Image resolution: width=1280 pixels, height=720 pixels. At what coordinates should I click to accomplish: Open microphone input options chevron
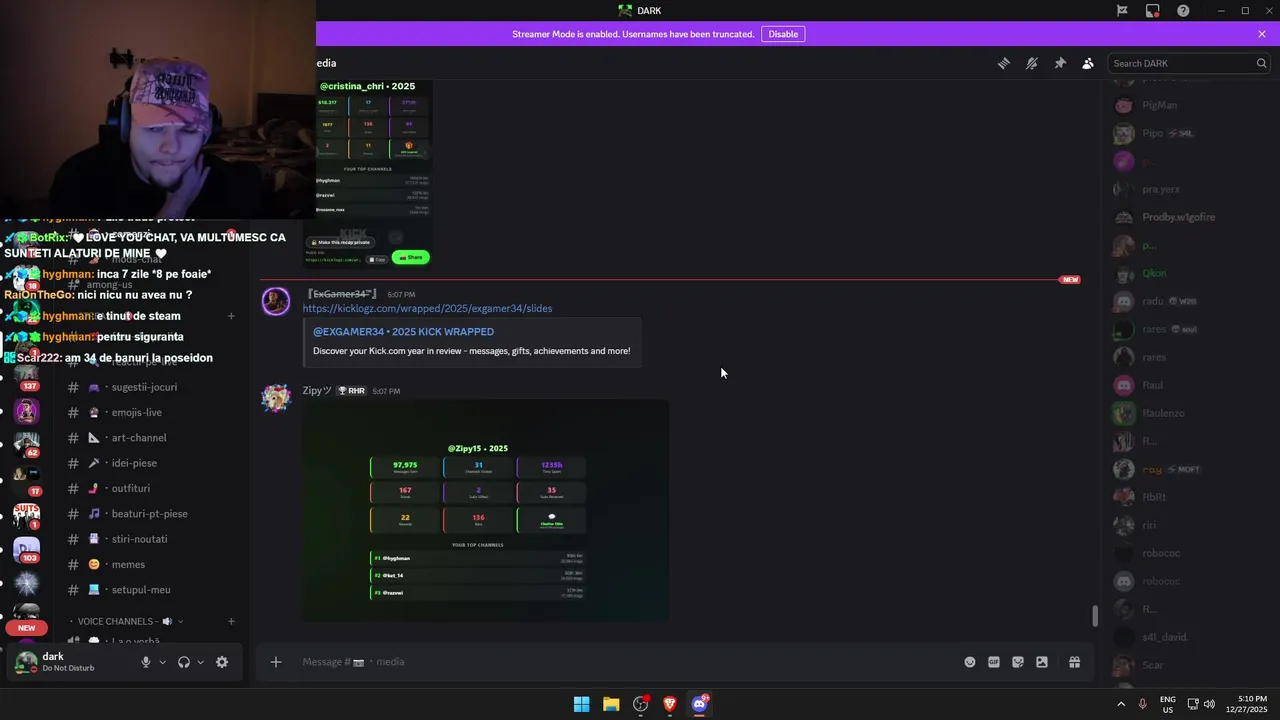pyautogui.click(x=163, y=662)
